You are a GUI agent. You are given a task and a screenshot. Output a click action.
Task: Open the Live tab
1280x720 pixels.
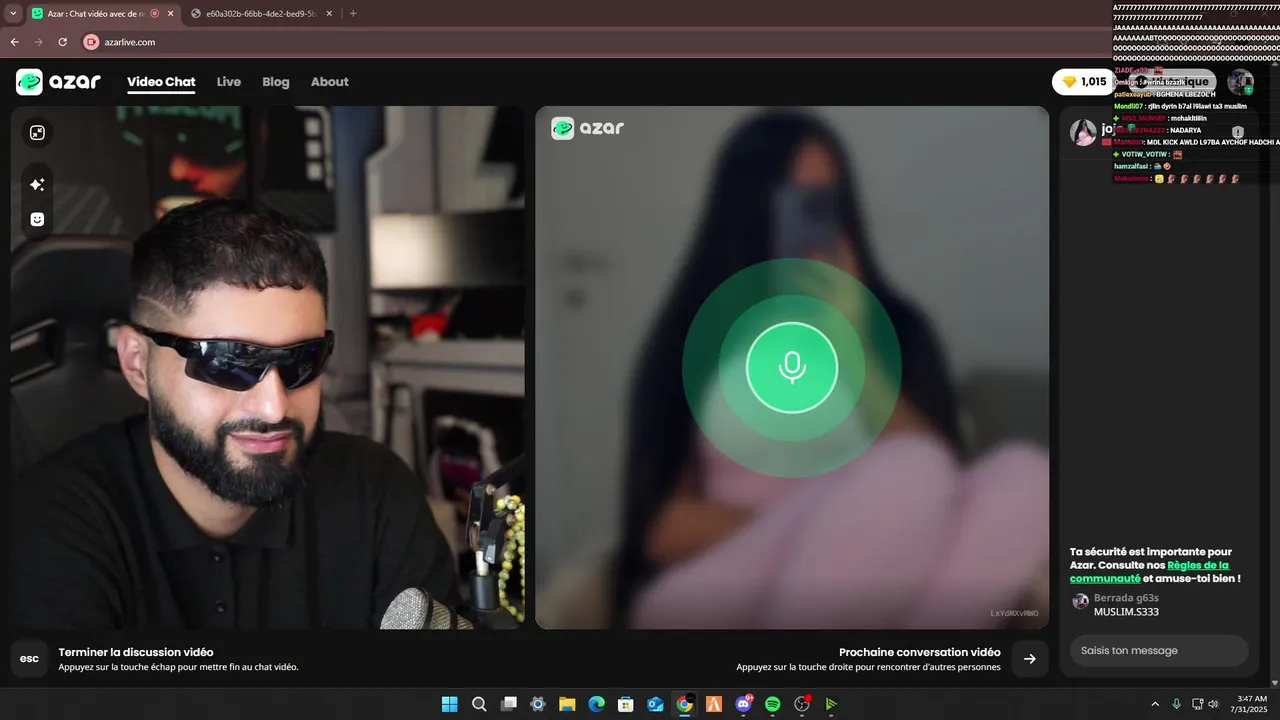pyautogui.click(x=229, y=82)
